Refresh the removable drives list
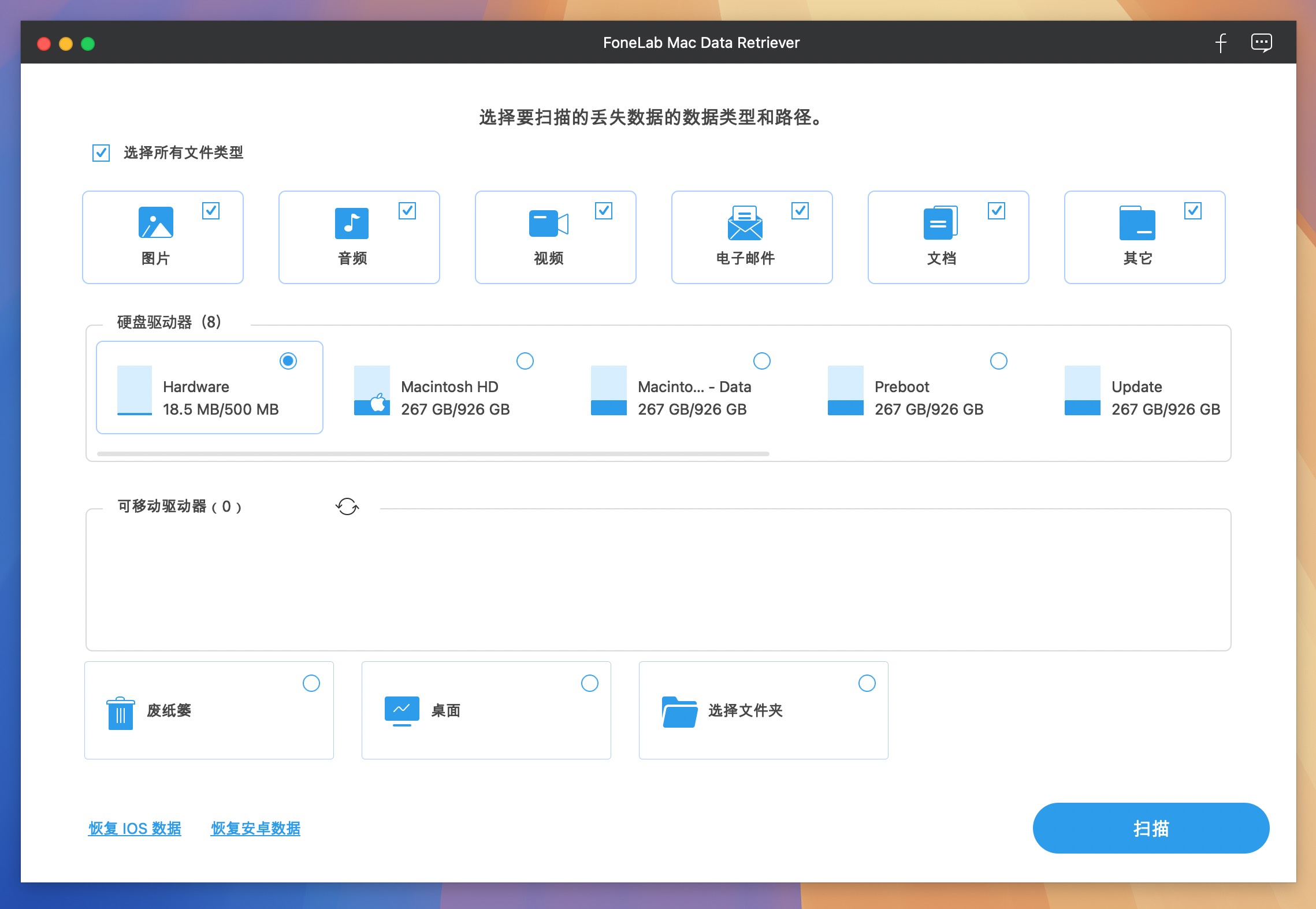 [347, 506]
